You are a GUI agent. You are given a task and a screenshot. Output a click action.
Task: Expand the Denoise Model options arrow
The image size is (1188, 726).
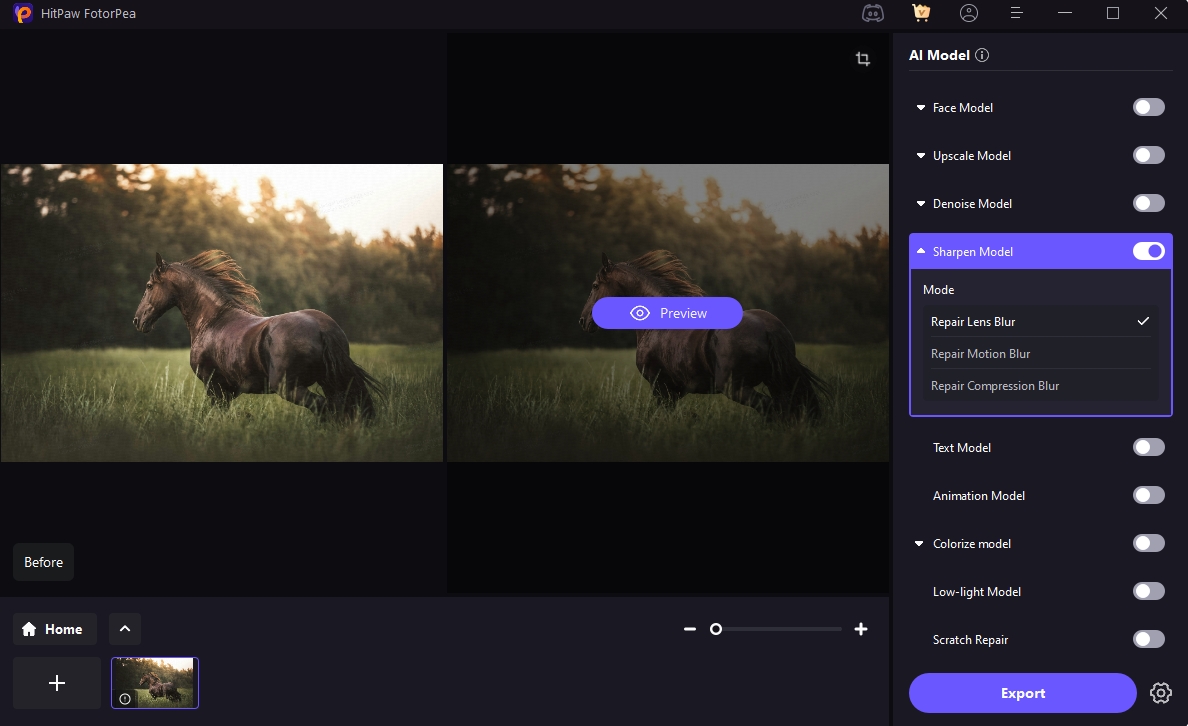(921, 203)
